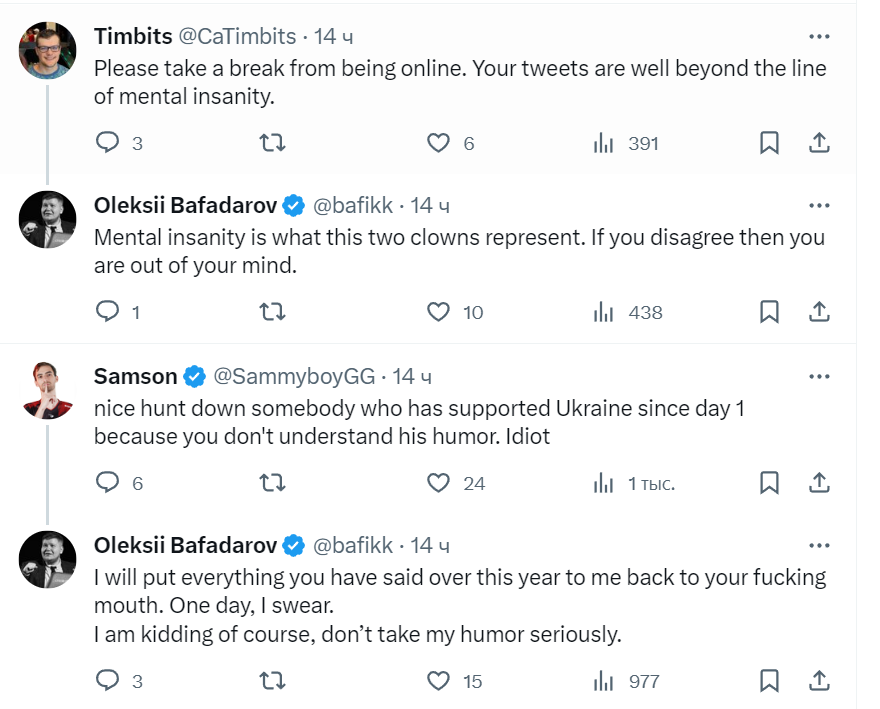Image resolution: width=880 pixels, height=709 pixels.
Task: Open the @CaTimbits profile handle
Action: 237,37
